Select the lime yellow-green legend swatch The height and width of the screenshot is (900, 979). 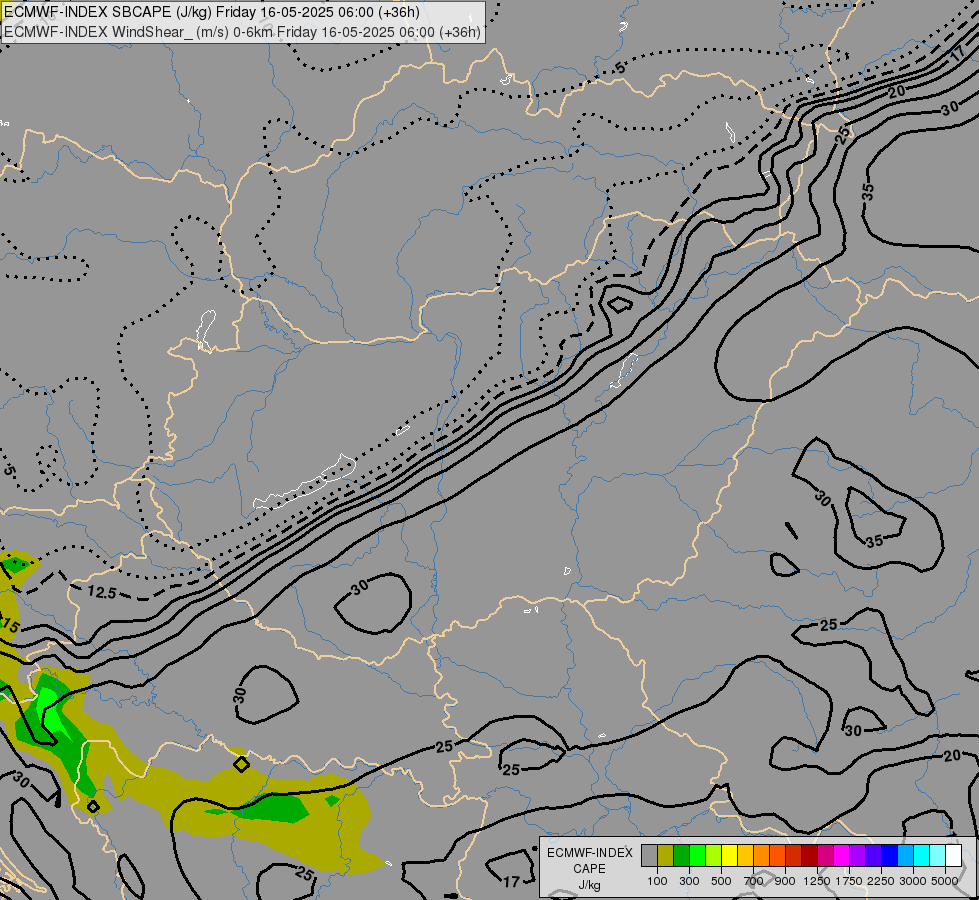click(714, 855)
